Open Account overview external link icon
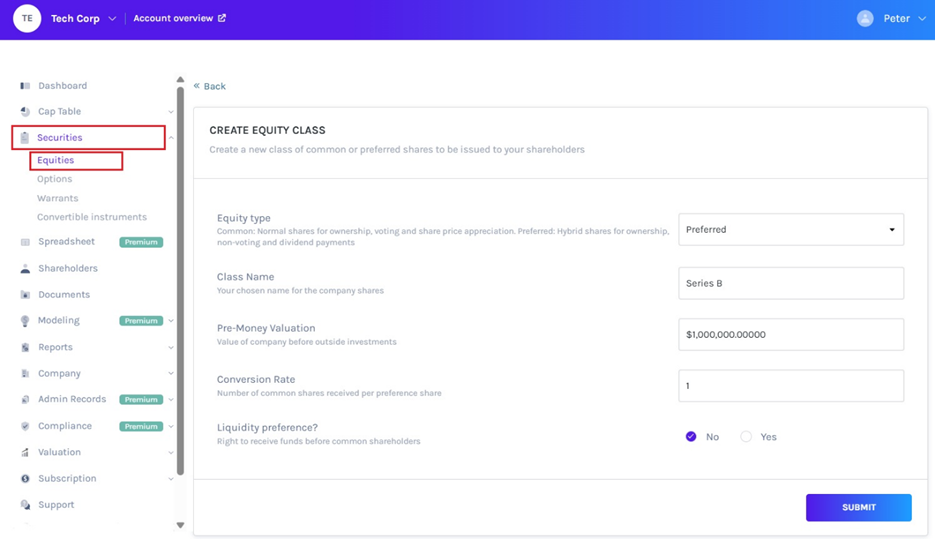The height and width of the screenshot is (539, 935). [222, 18]
